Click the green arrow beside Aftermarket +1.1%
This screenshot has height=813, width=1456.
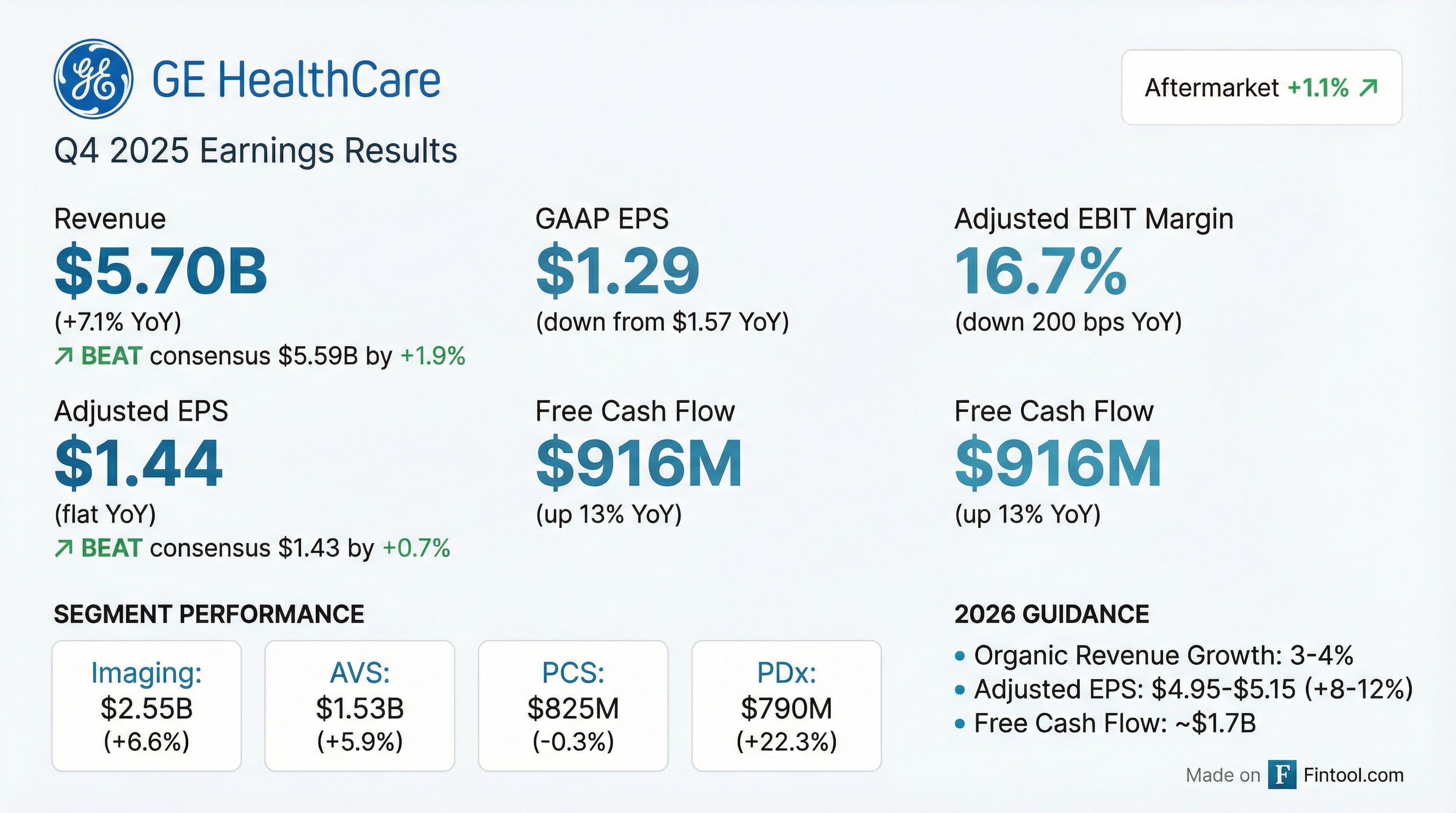coord(1368,88)
